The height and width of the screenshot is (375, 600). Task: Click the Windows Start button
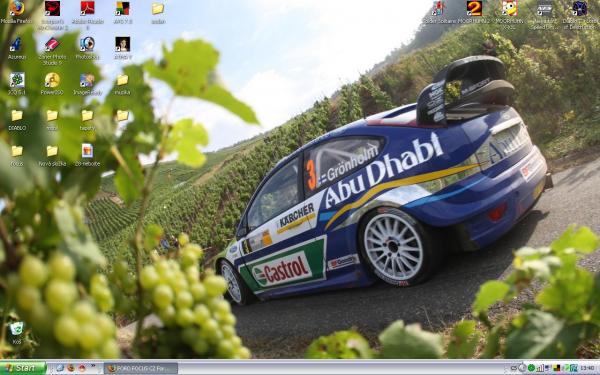tap(23, 368)
